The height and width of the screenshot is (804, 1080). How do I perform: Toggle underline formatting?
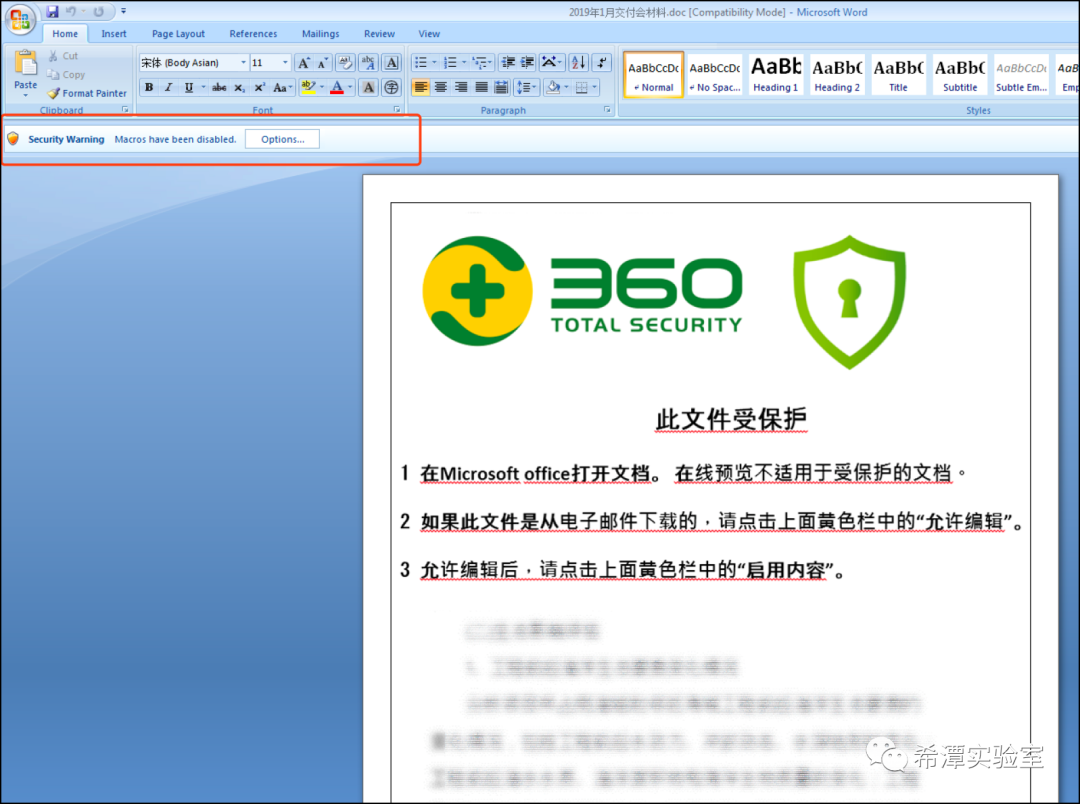coord(188,87)
